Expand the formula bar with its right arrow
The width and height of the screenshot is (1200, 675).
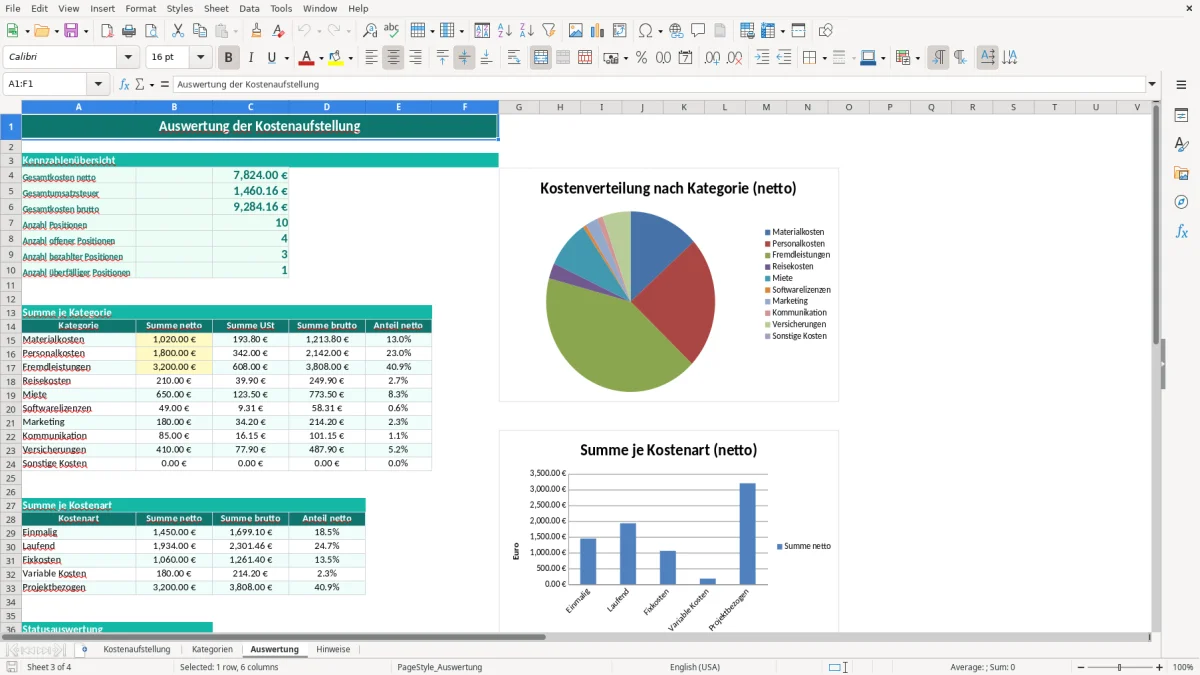[1152, 84]
